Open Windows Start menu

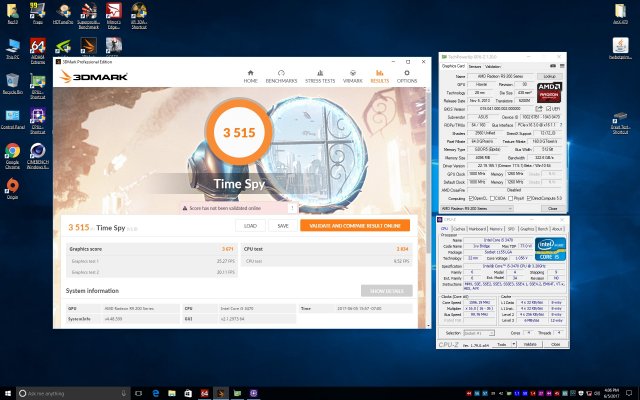[x=8, y=393]
